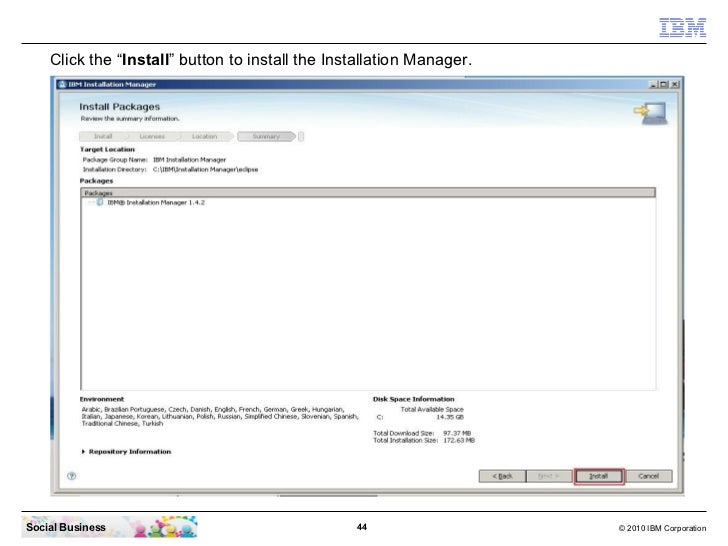Click the Total Download Size value 97.37 MB
The width and height of the screenshot is (728, 546).
click(x=457, y=433)
